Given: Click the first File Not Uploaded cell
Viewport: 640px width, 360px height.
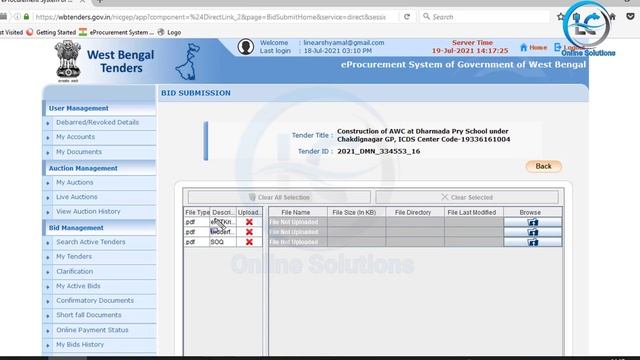Looking at the screenshot, I should pyautogui.click(x=298, y=222).
